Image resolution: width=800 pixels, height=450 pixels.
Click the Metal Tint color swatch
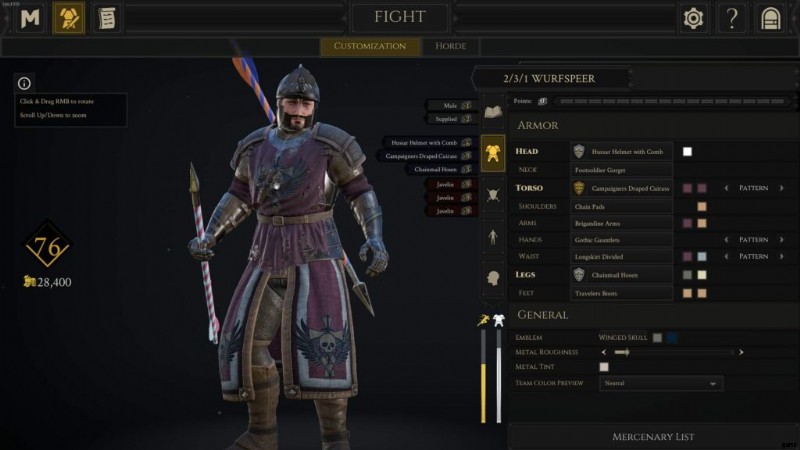(604, 367)
